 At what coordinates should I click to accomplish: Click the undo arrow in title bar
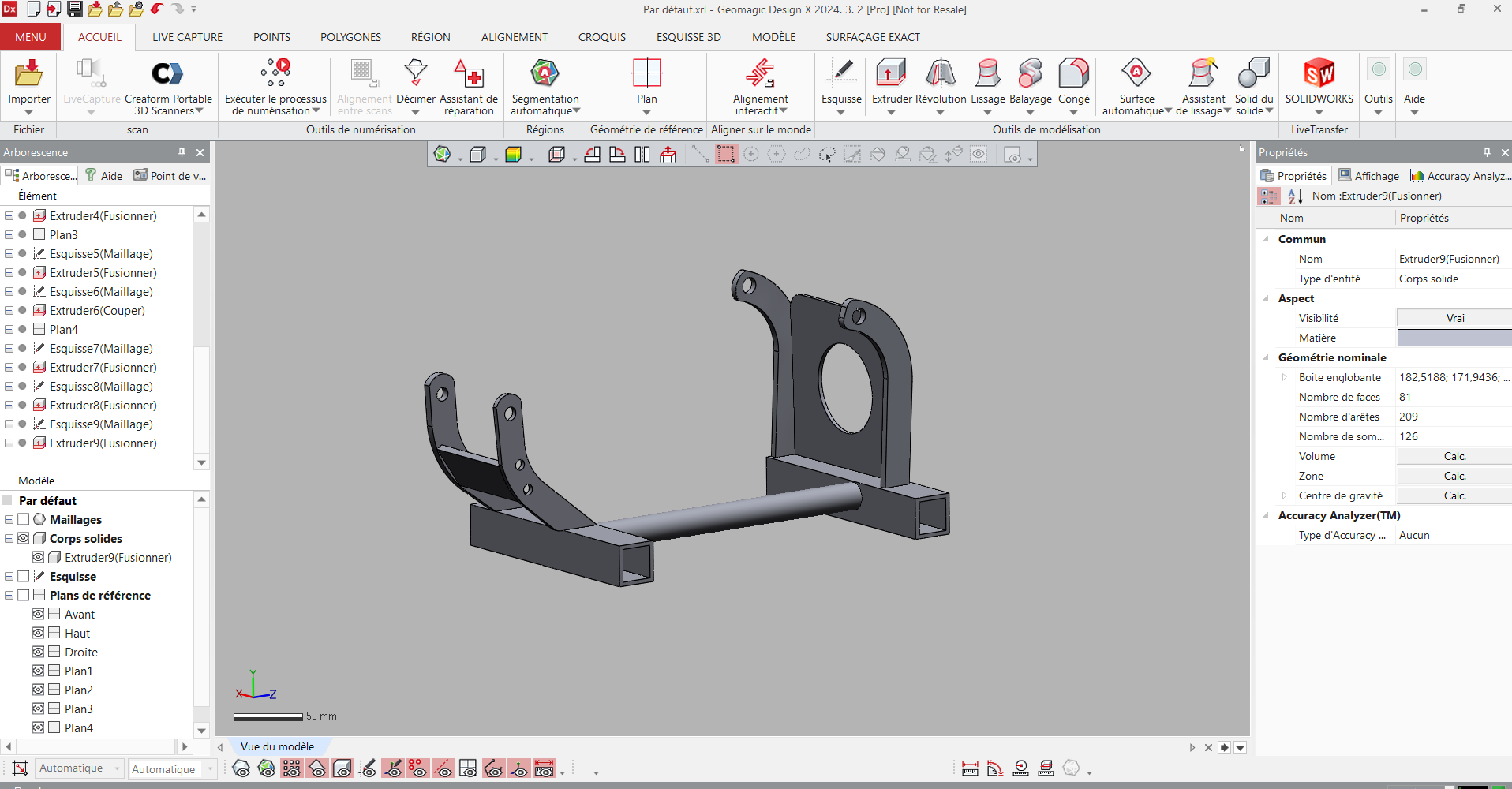tap(157, 9)
